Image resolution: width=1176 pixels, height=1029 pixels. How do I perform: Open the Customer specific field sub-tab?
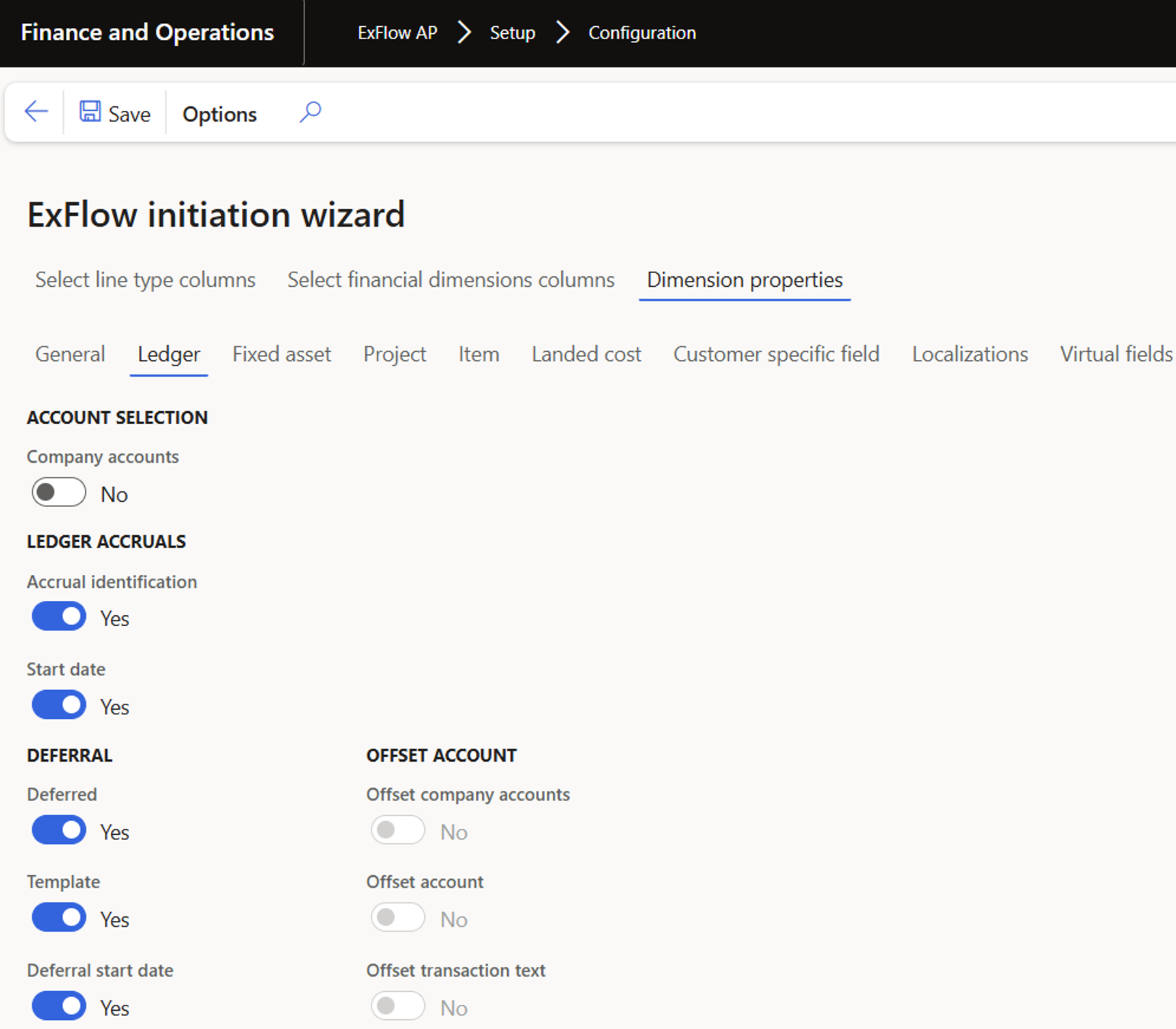pos(776,354)
